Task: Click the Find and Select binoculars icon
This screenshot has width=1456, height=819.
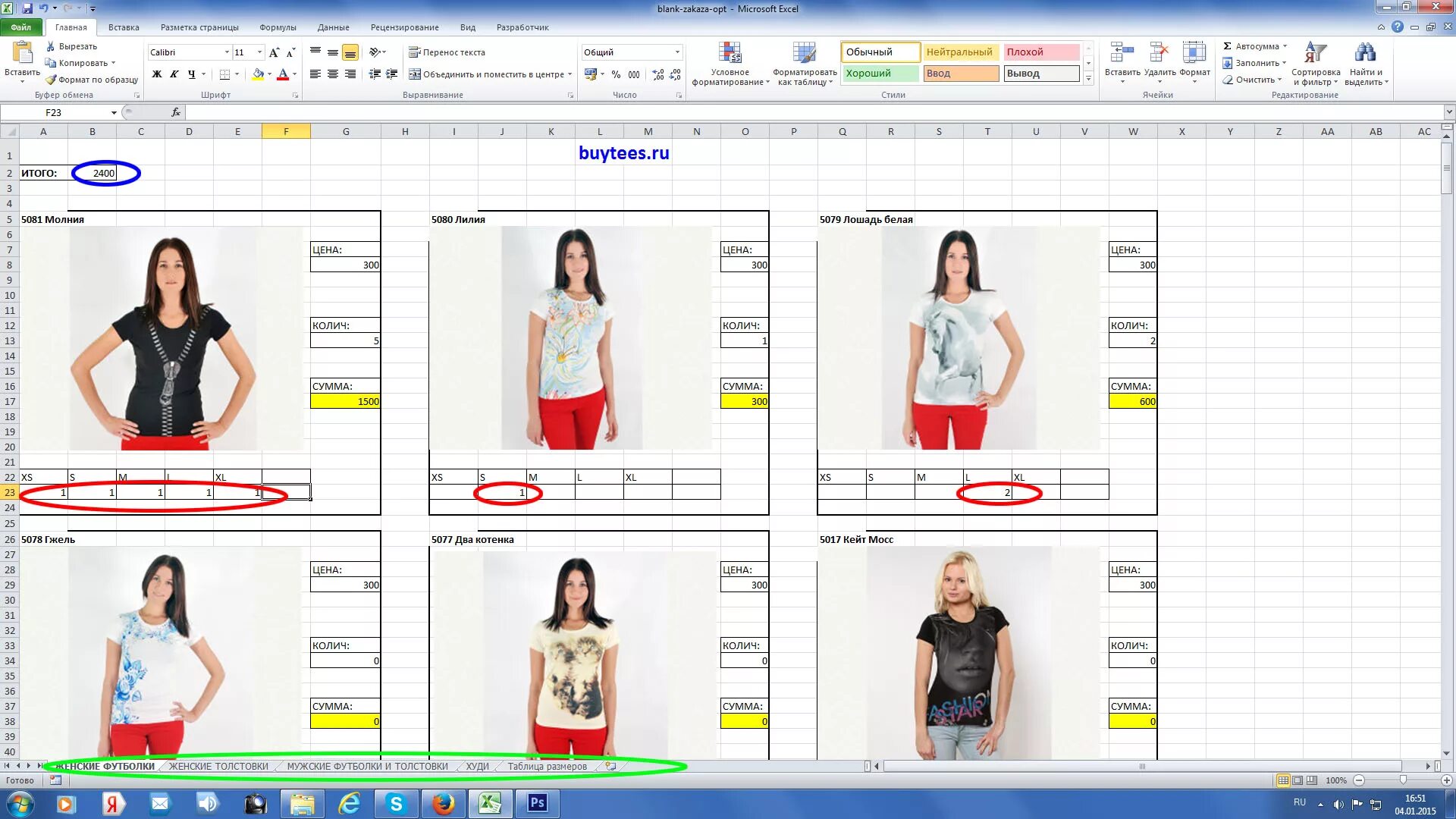Action: [1366, 53]
